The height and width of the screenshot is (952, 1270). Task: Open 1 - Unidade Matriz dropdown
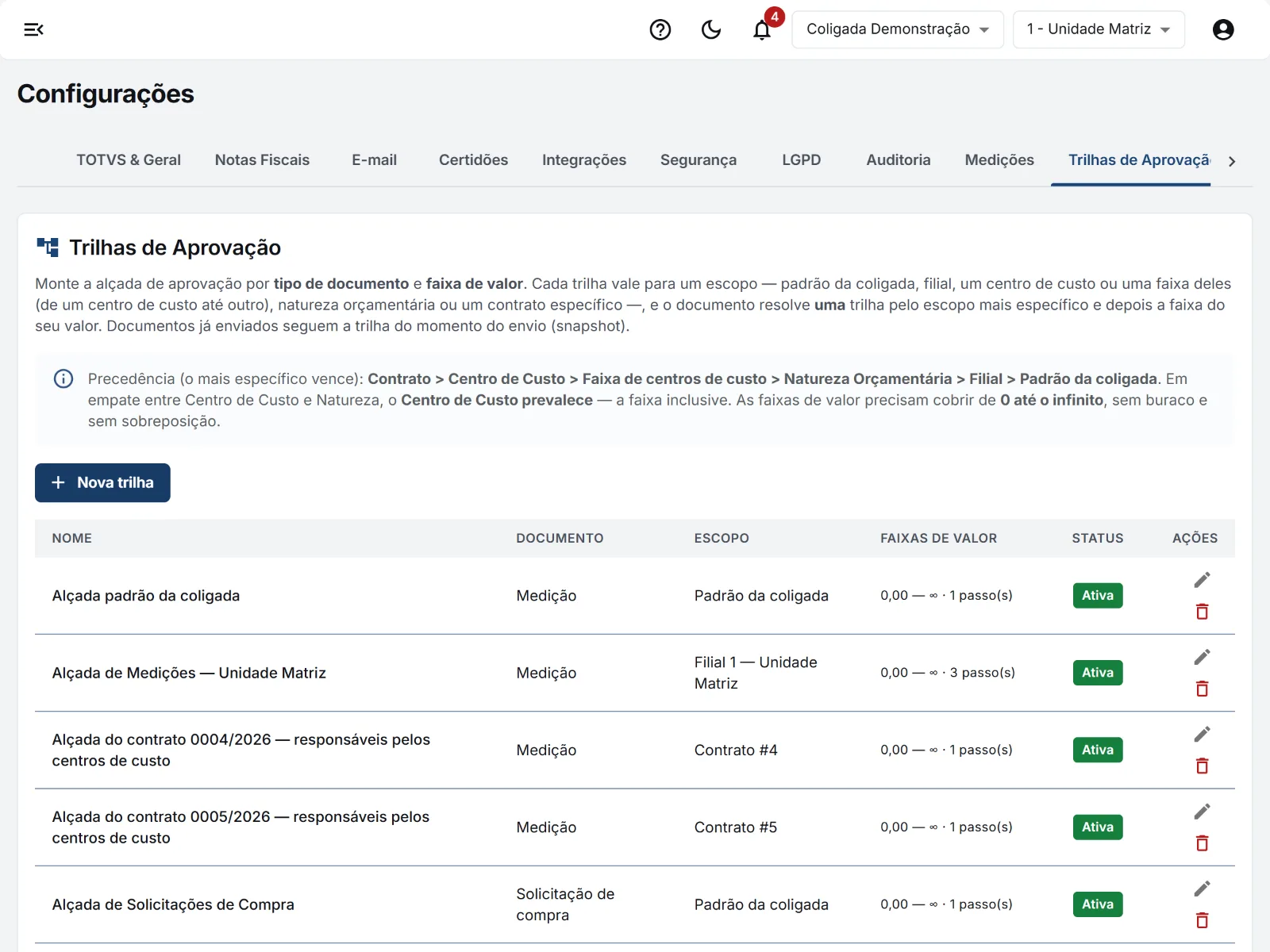click(1099, 29)
